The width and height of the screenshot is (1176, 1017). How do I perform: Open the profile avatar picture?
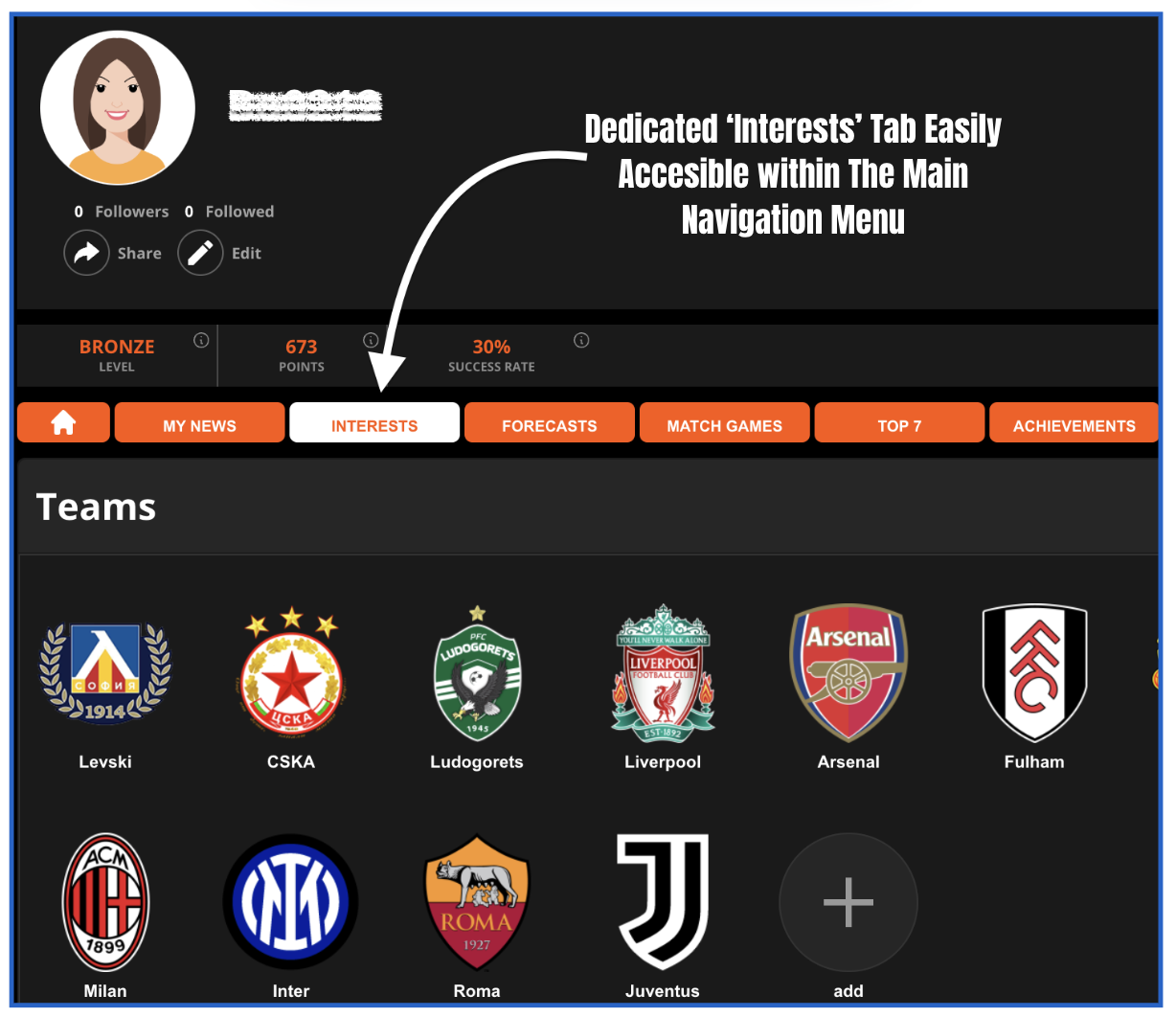pyautogui.click(x=118, y=107)
